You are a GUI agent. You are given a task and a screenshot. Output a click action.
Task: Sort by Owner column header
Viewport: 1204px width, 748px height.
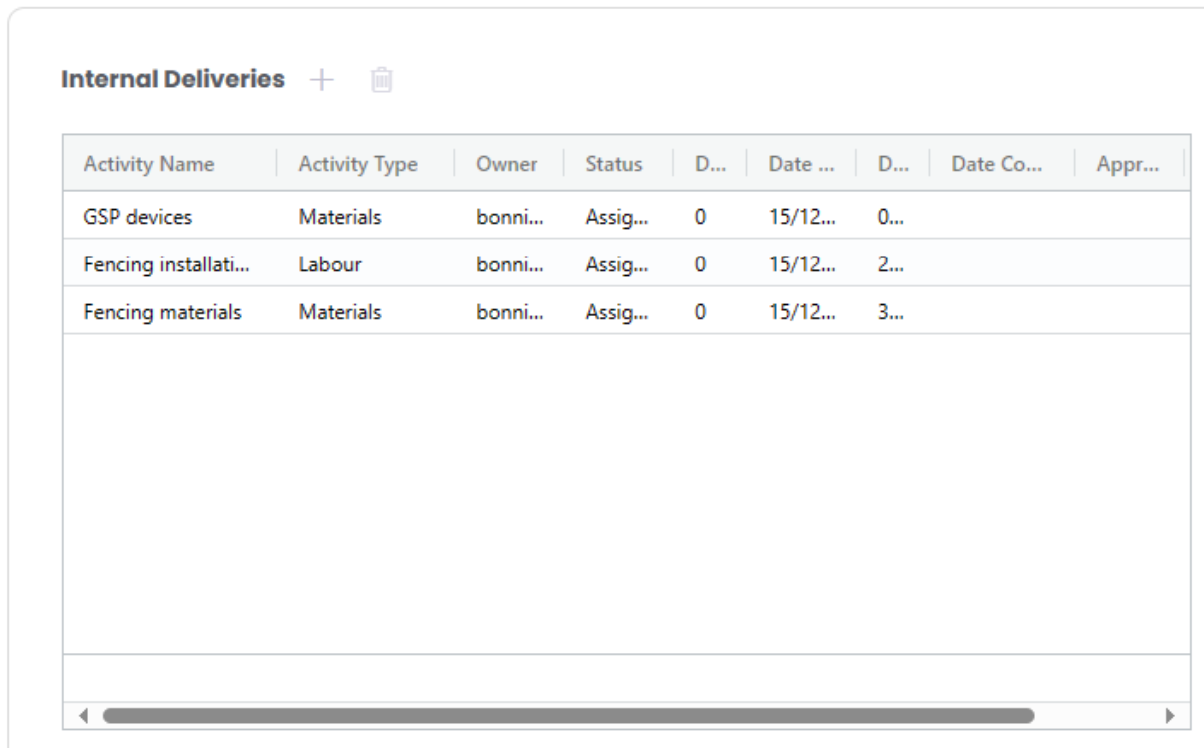(509, 165)
